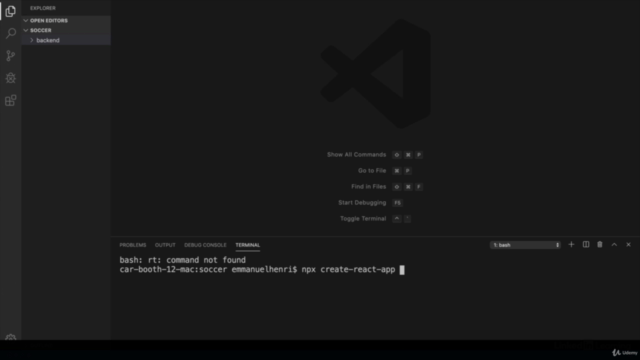Maximize terminal panel with up chevron

(x=614, y=244)
